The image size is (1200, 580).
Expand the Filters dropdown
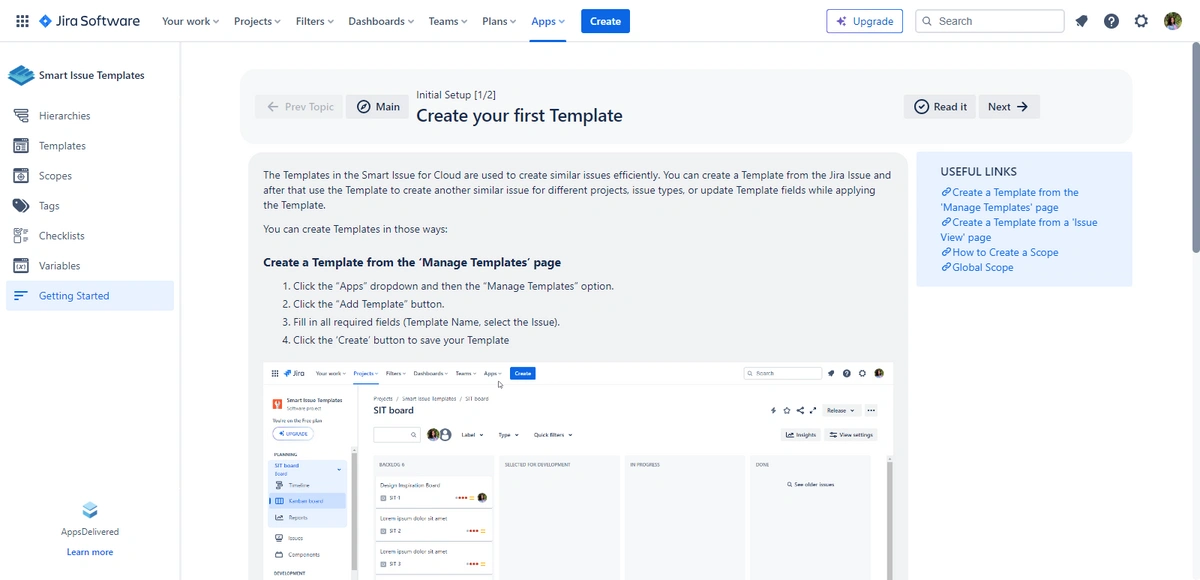pos(314,21)
